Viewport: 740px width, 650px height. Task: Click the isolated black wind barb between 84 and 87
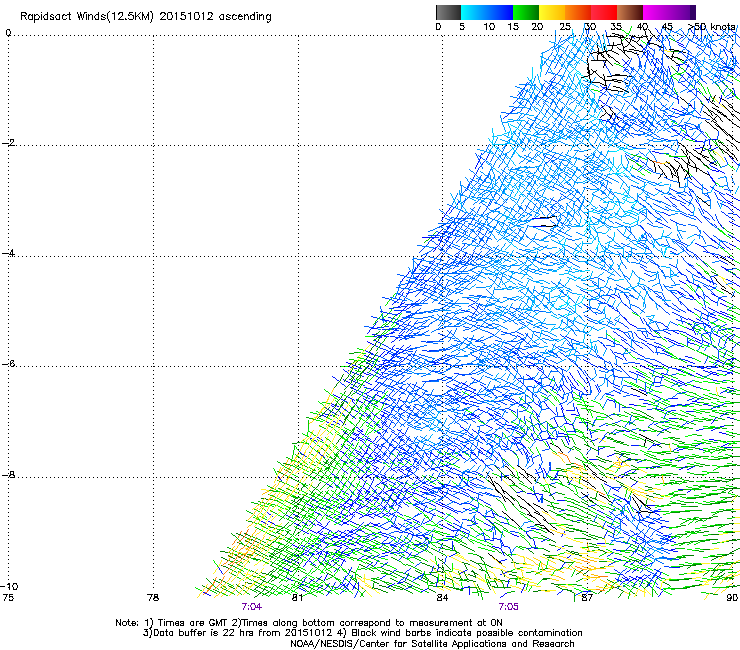pos(543,221)
